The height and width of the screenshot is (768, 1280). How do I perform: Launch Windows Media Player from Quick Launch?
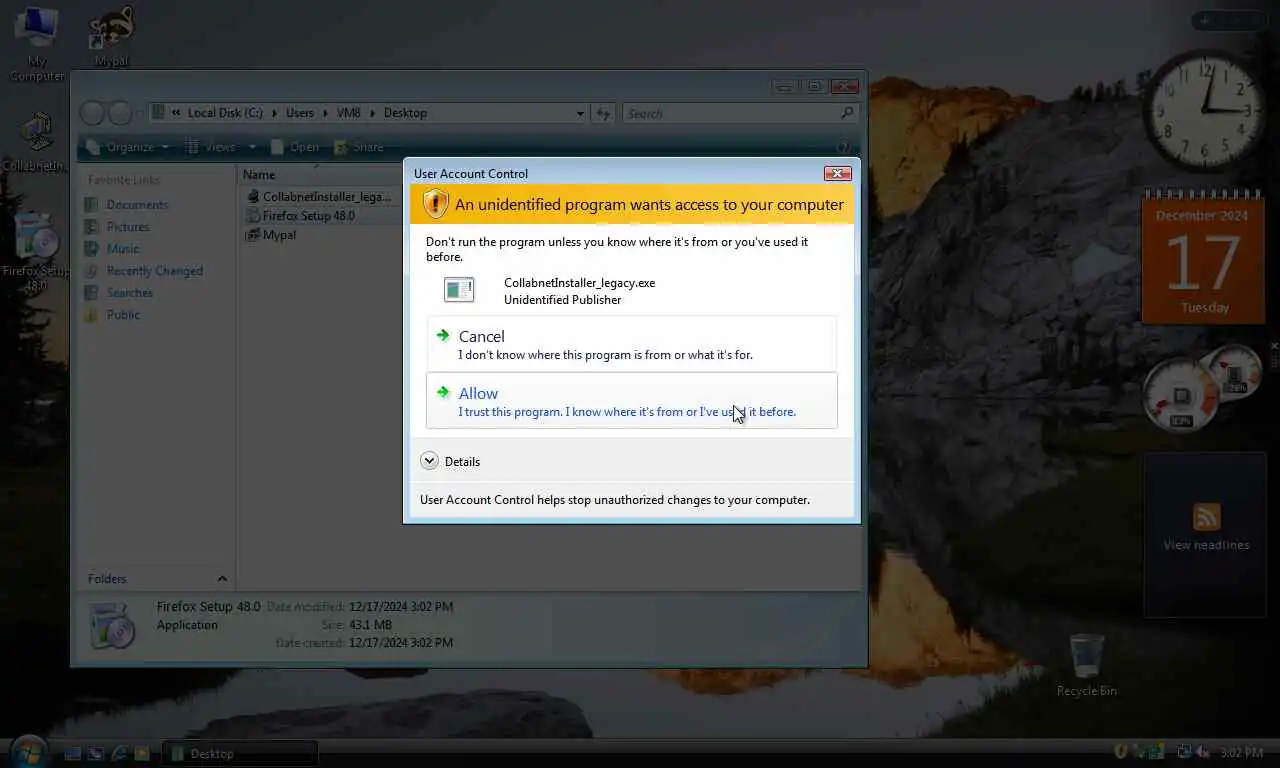142,753
